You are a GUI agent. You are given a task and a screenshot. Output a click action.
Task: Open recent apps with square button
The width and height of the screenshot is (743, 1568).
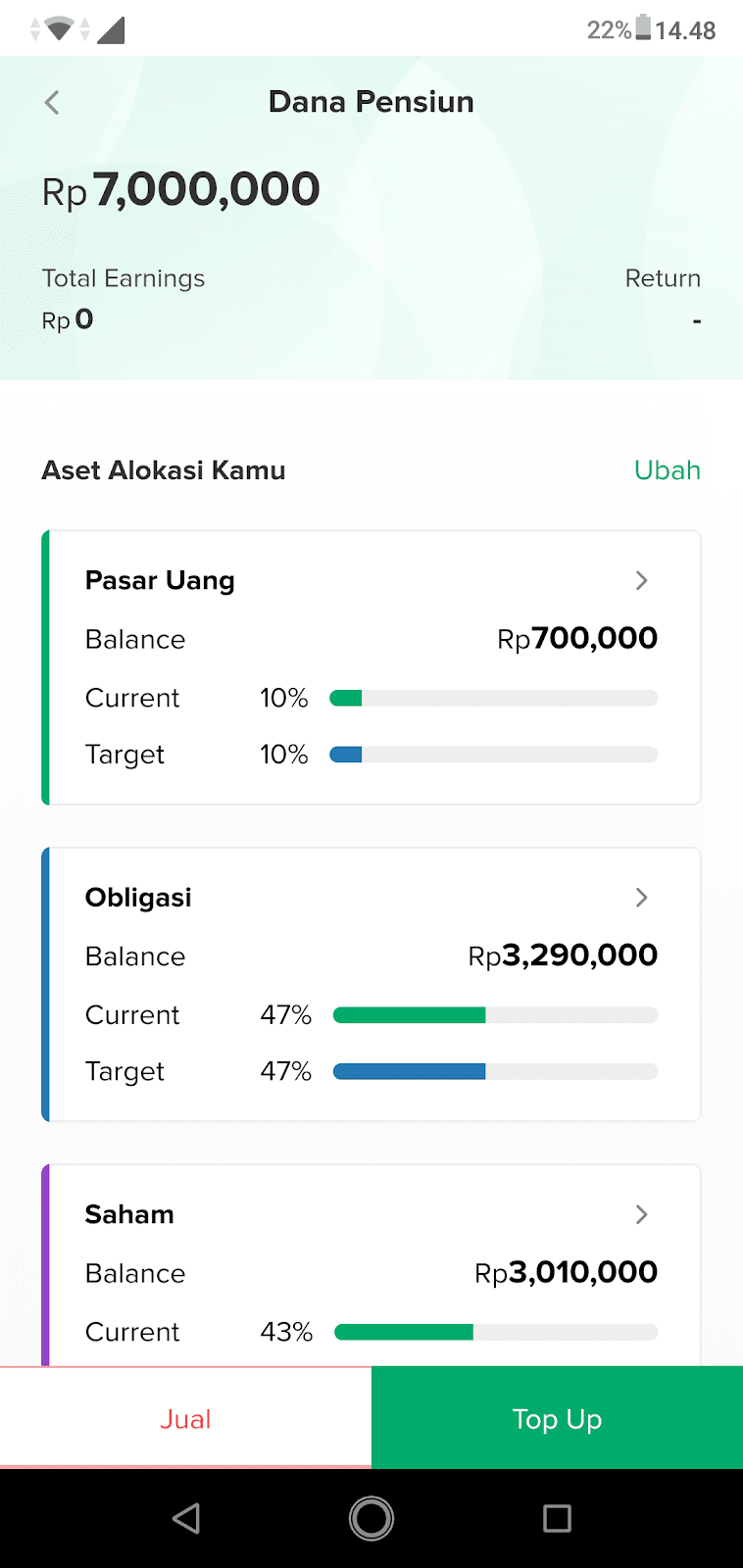click(557, 1518)
